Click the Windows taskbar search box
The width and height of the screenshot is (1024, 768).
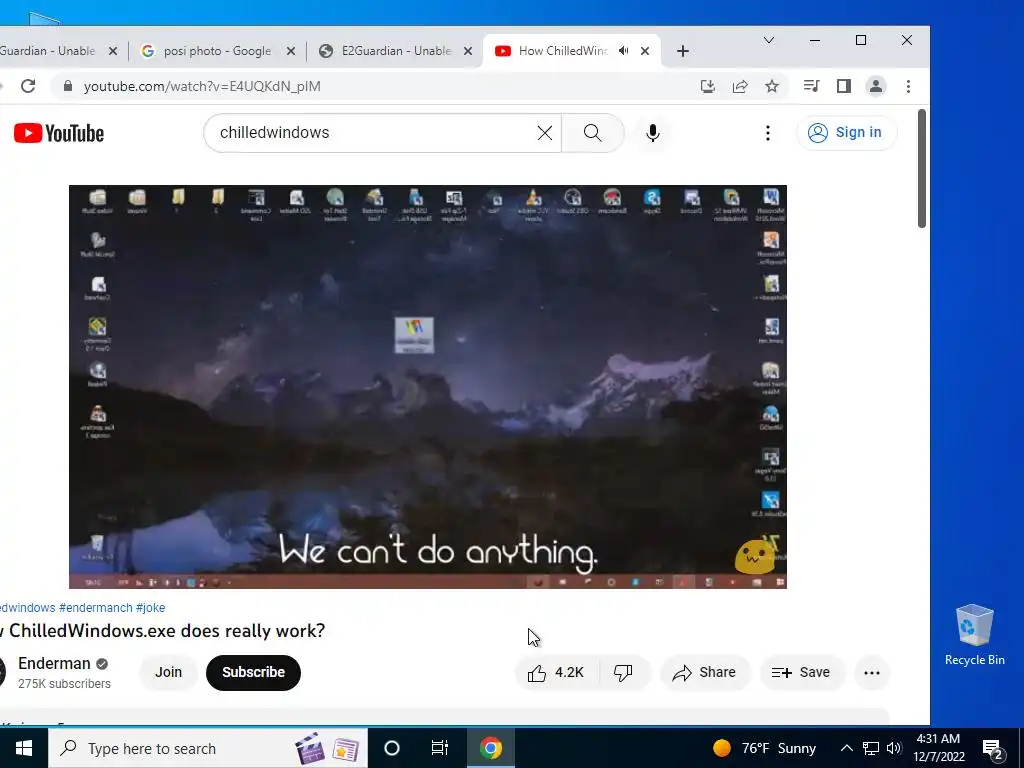coord(208,748)
